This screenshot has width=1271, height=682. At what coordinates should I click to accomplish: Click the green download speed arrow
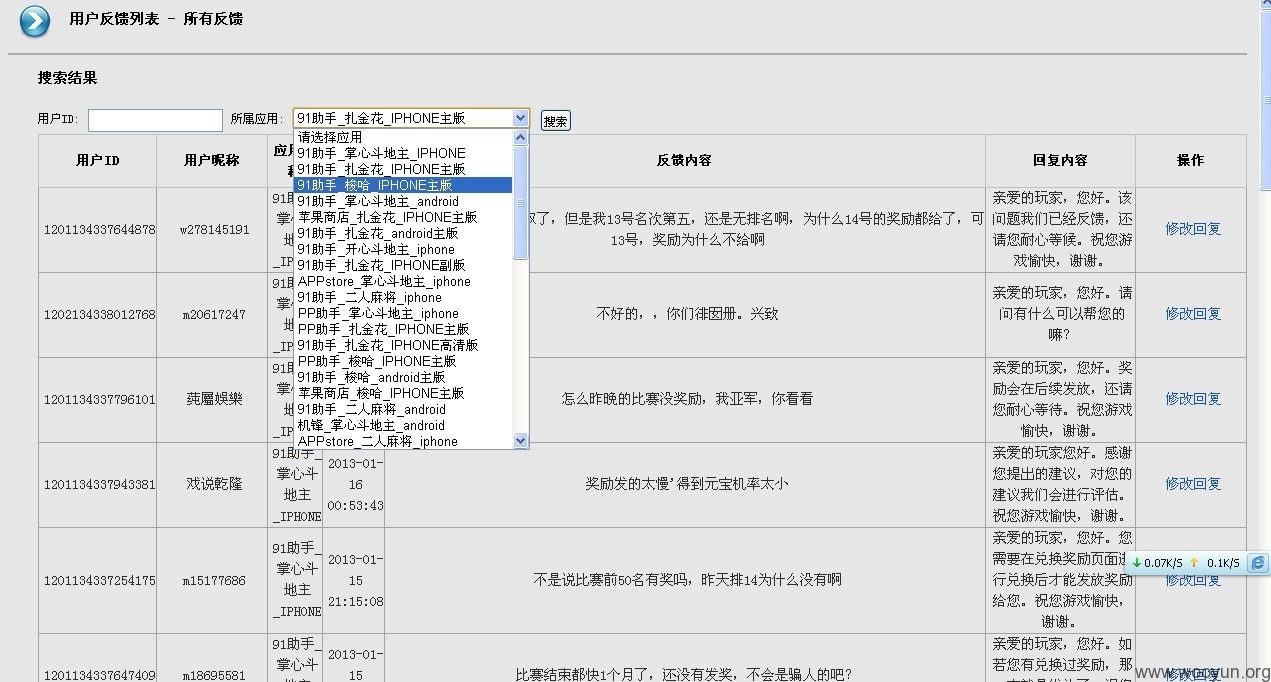click(x=1136, y=563)
